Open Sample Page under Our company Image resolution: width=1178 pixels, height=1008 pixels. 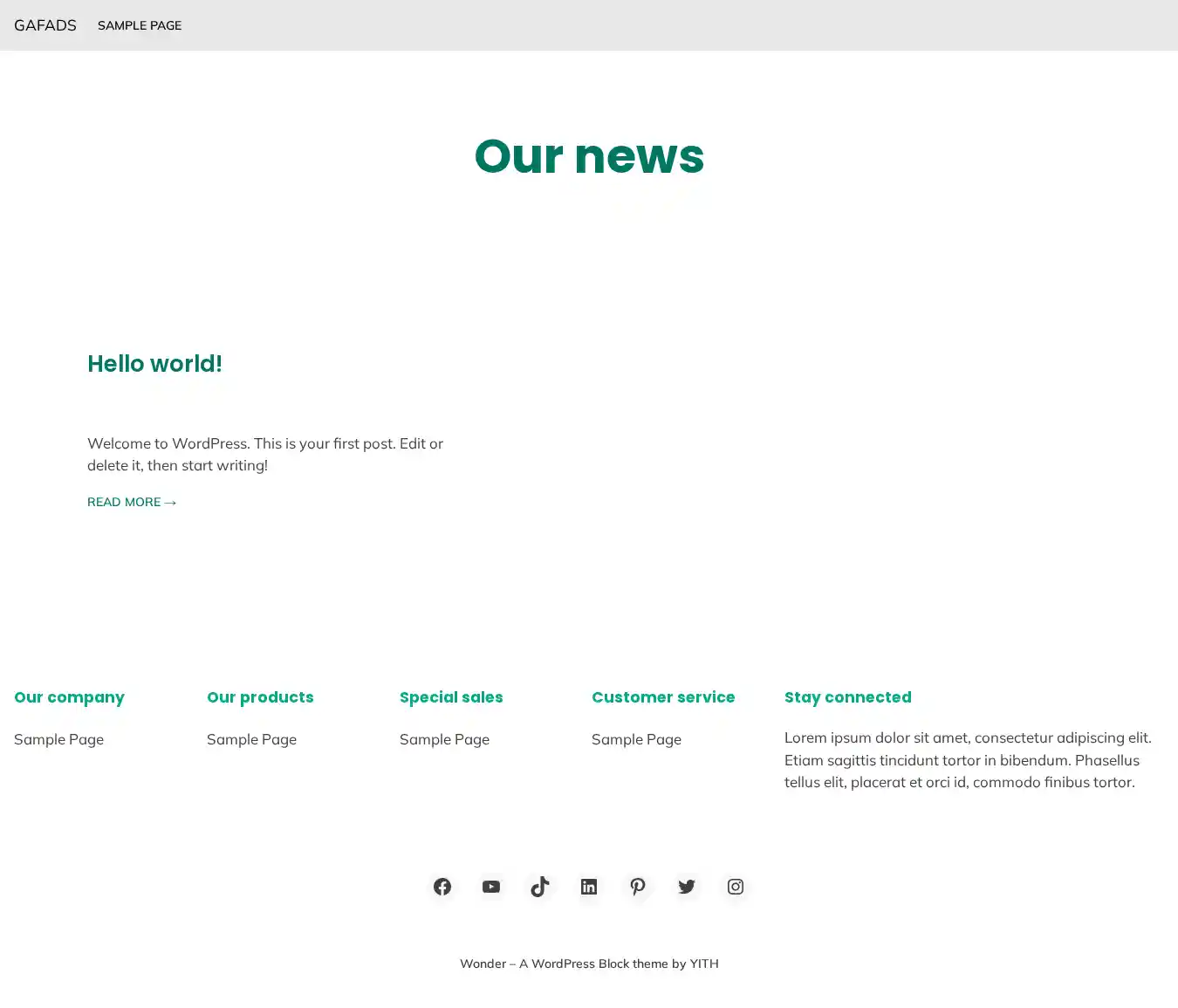58,739
